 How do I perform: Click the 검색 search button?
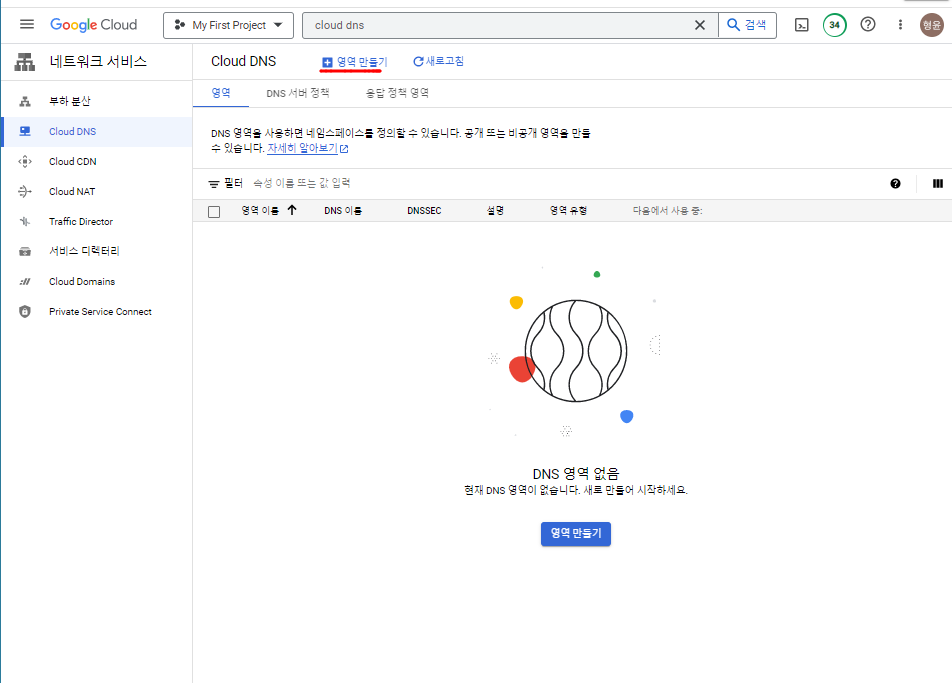pyautogui.click(x=747, y=25)
